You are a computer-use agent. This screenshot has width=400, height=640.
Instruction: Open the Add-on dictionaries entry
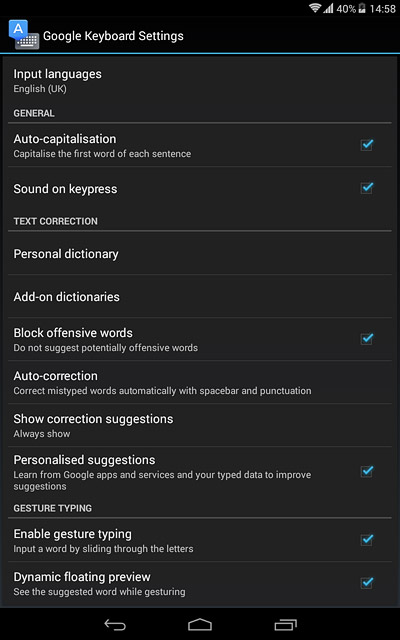200,296
